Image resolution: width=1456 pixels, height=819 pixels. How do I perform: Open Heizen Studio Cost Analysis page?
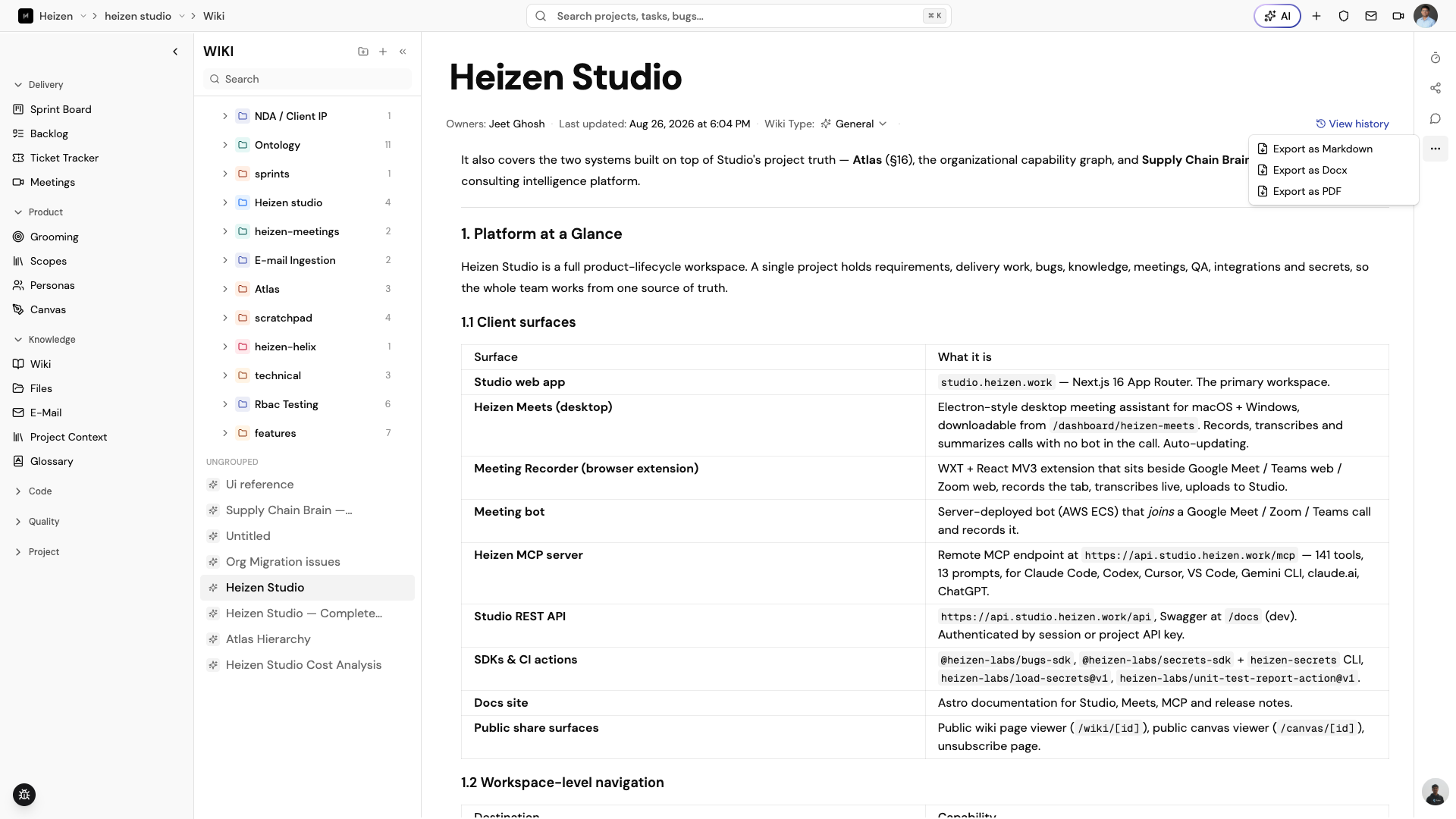pyautogui.click(x=303, y=665)
